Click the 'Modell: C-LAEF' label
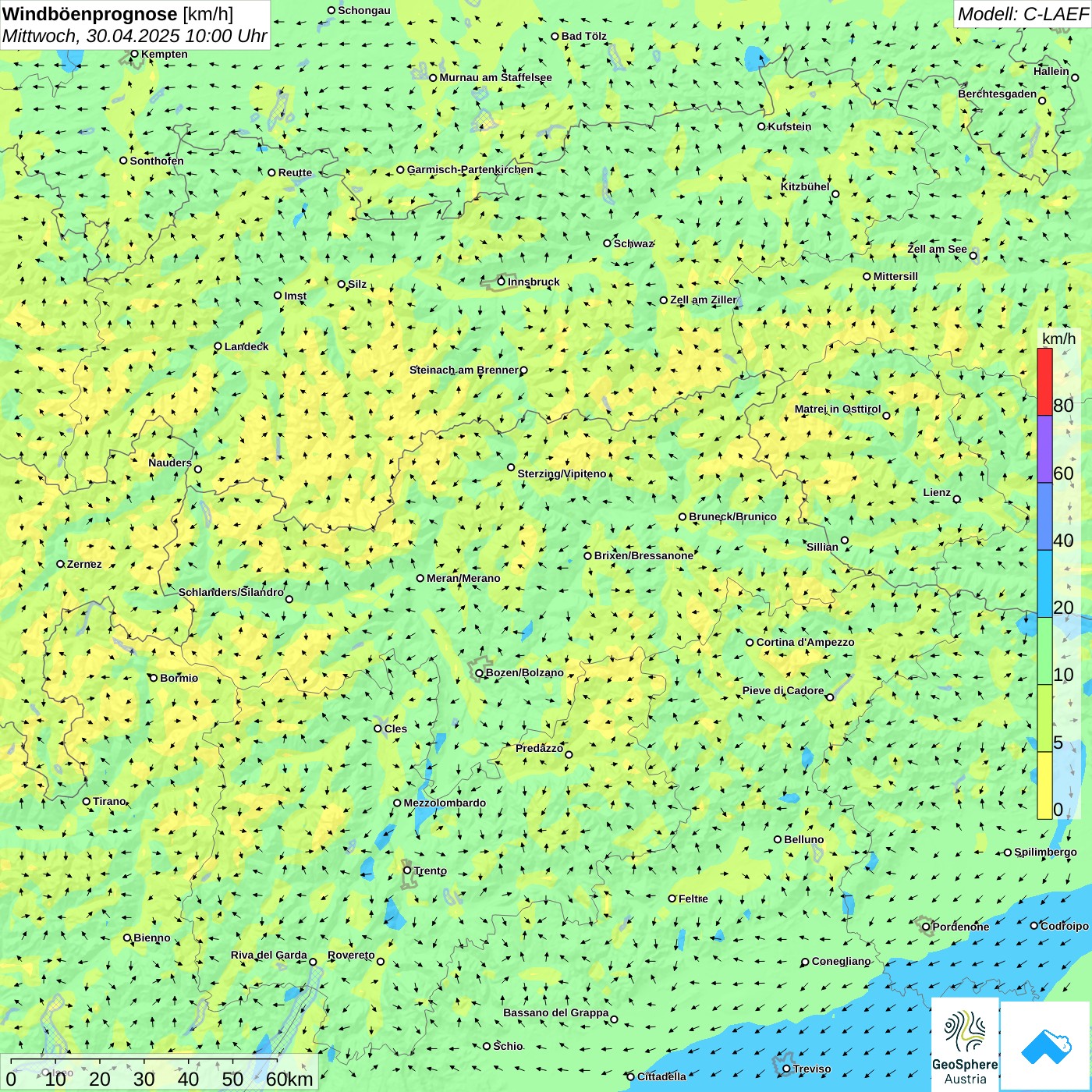The width and height of the screenshot is (1092, 1092). click(1023, 14)
